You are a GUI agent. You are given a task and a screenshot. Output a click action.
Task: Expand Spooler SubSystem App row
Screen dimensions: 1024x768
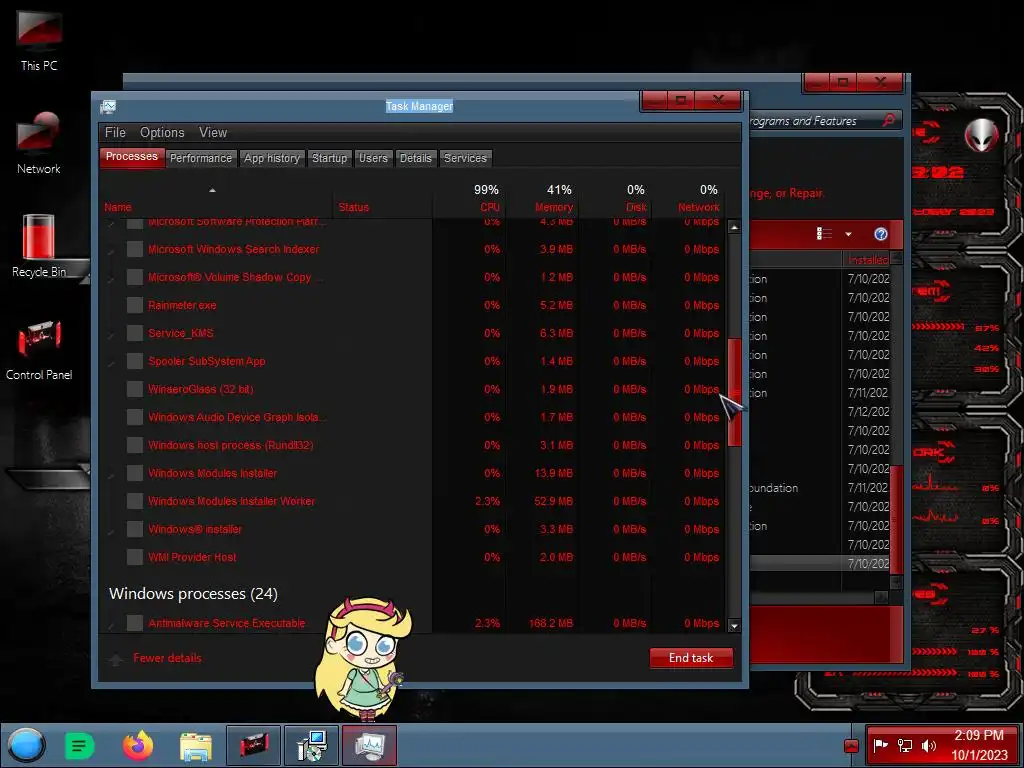[x=112, y=362]
